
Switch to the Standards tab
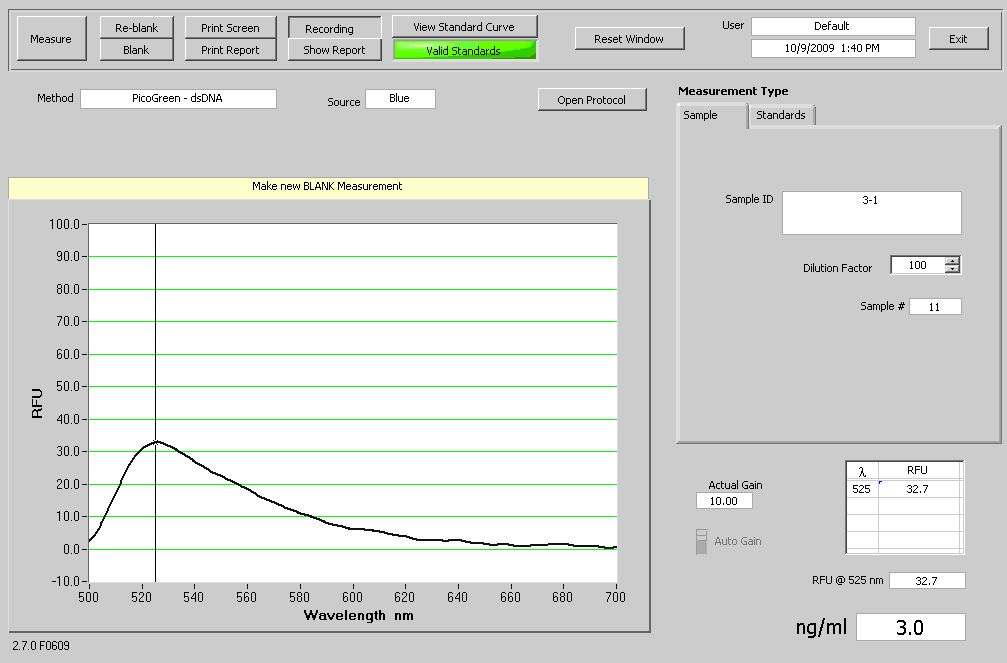coord(781,115)
